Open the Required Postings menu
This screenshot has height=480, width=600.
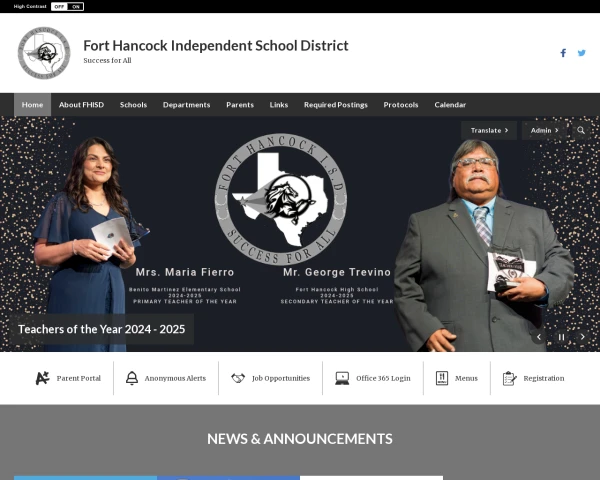[x=336, y=104]
